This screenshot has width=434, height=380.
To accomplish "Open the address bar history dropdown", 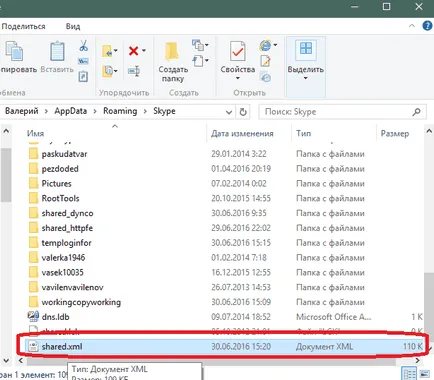I will [x=229, y=112].
